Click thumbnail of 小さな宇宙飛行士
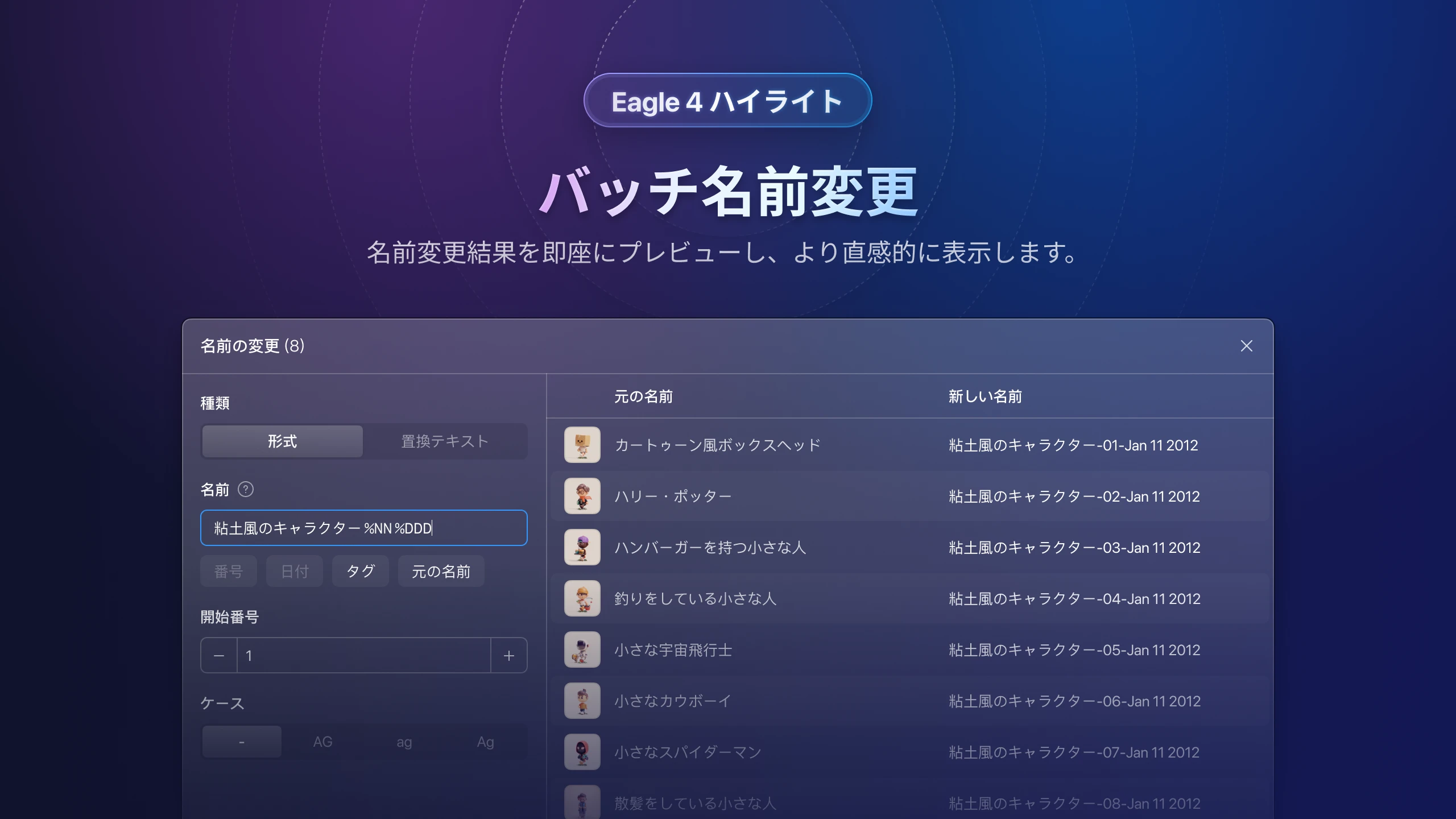The height and width of the screenshot is (819, 1456). pos(582,650)
